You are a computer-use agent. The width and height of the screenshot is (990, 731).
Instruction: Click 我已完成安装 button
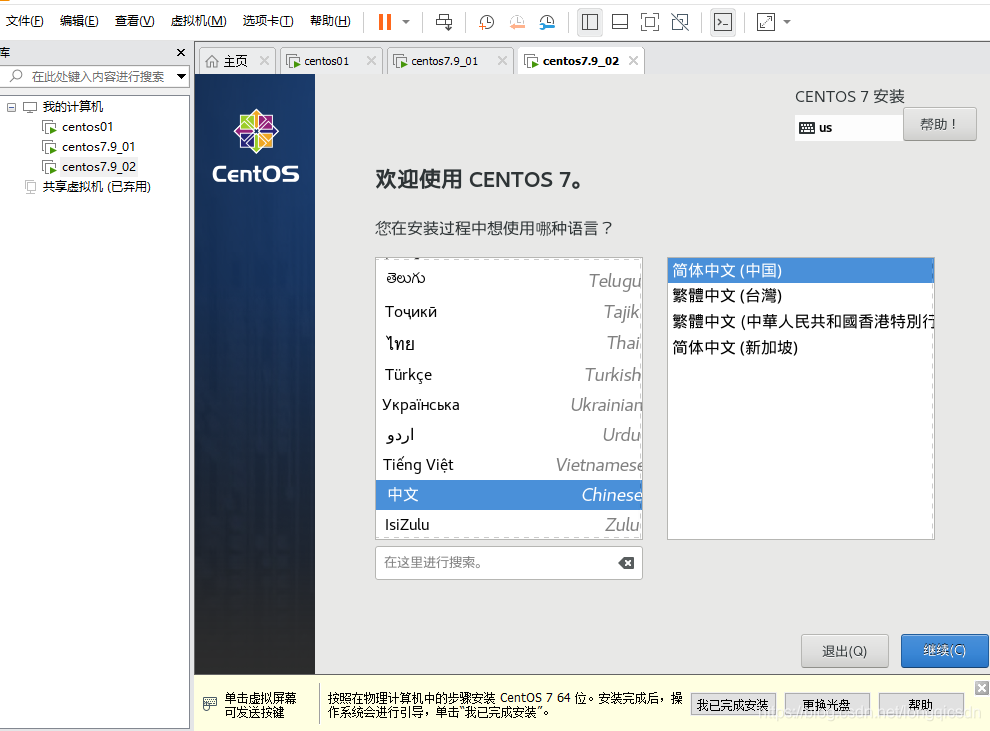coord(732,704)
